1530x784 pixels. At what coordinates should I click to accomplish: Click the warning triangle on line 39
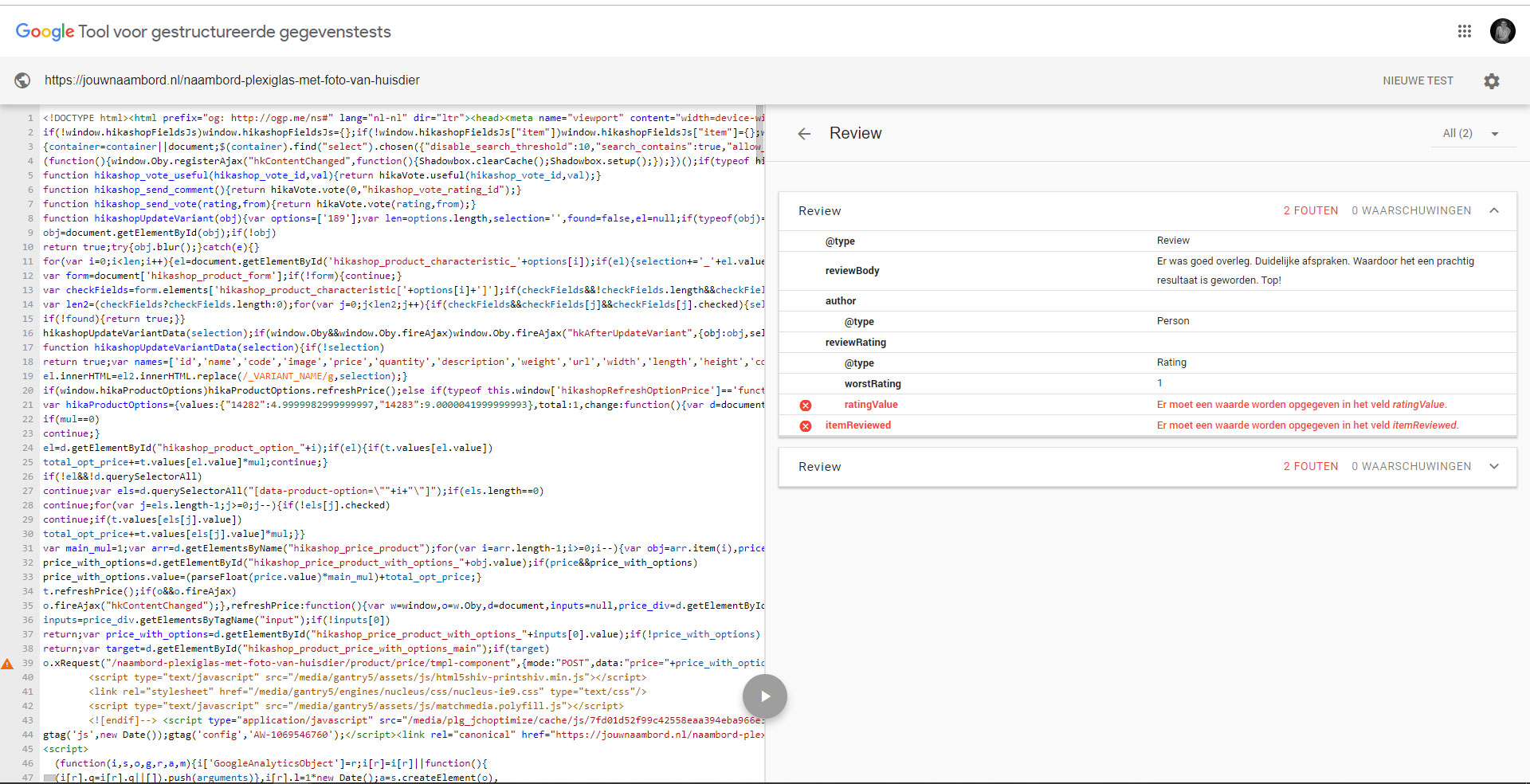click(x=7, y=664)
